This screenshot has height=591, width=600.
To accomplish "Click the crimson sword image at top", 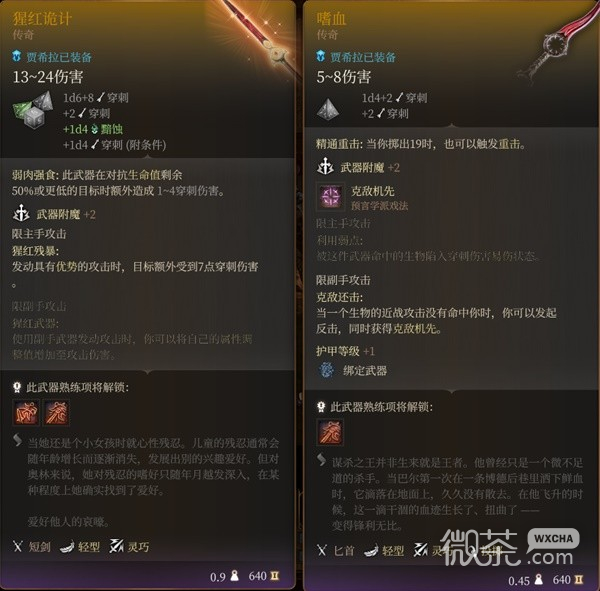I will tap(260, 36).
